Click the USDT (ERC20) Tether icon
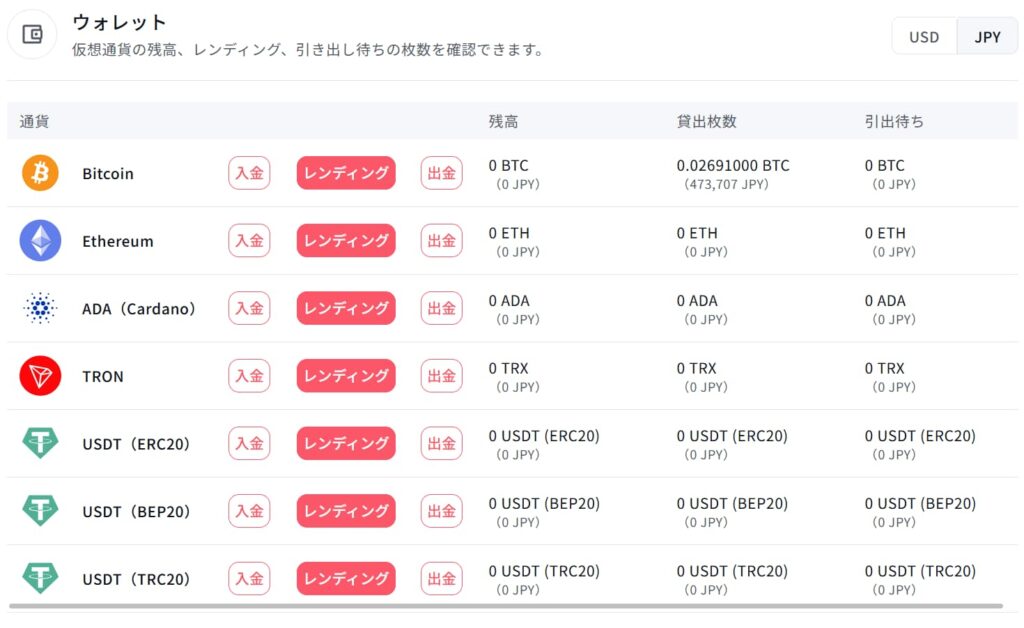The height and width of the screenshot is (628, 1024). click(40, 443)
